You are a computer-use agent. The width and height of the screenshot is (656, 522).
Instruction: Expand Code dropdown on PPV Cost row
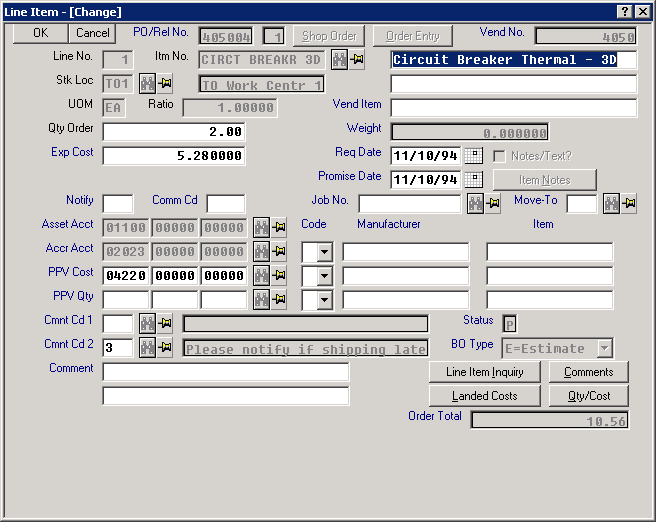pos(325,276)
